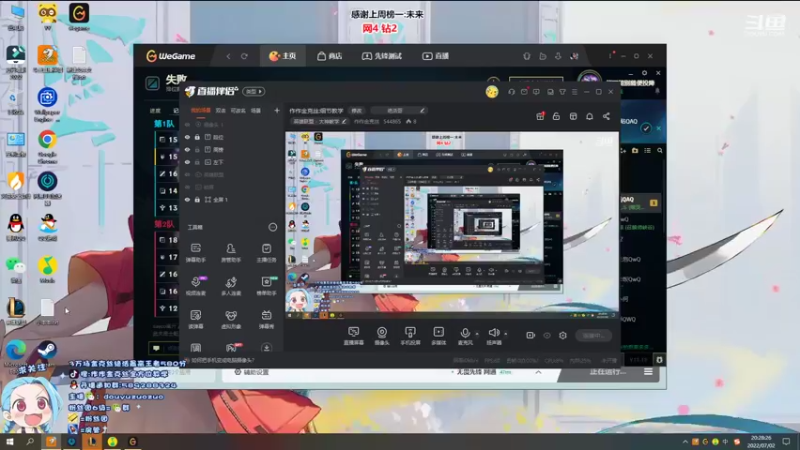Click WeGame refresh icon
This screenshot has height=450, width=800.
pos(244,56)
